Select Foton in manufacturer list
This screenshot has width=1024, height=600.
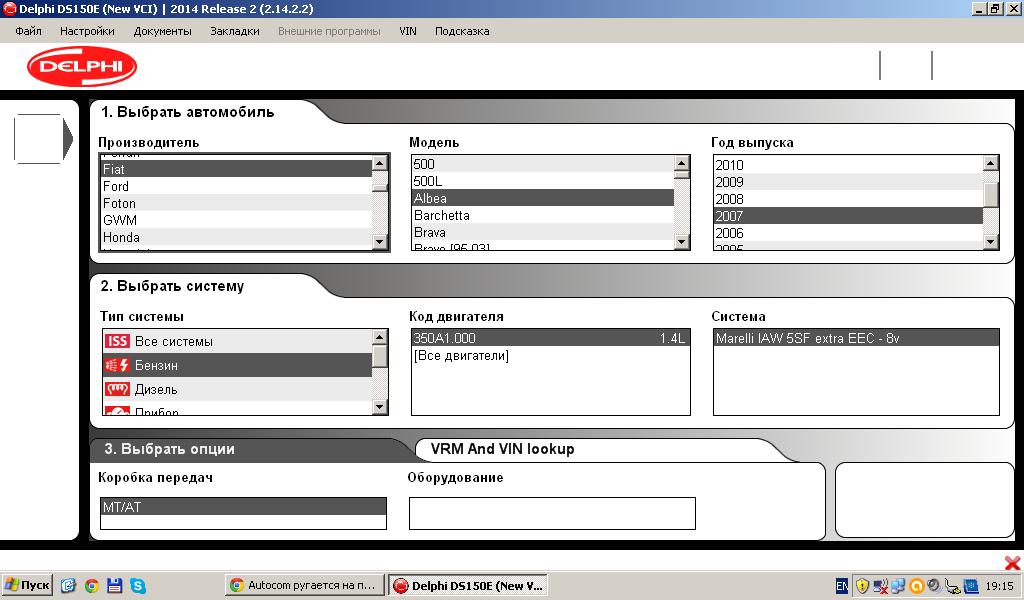(x=236, y=203)
